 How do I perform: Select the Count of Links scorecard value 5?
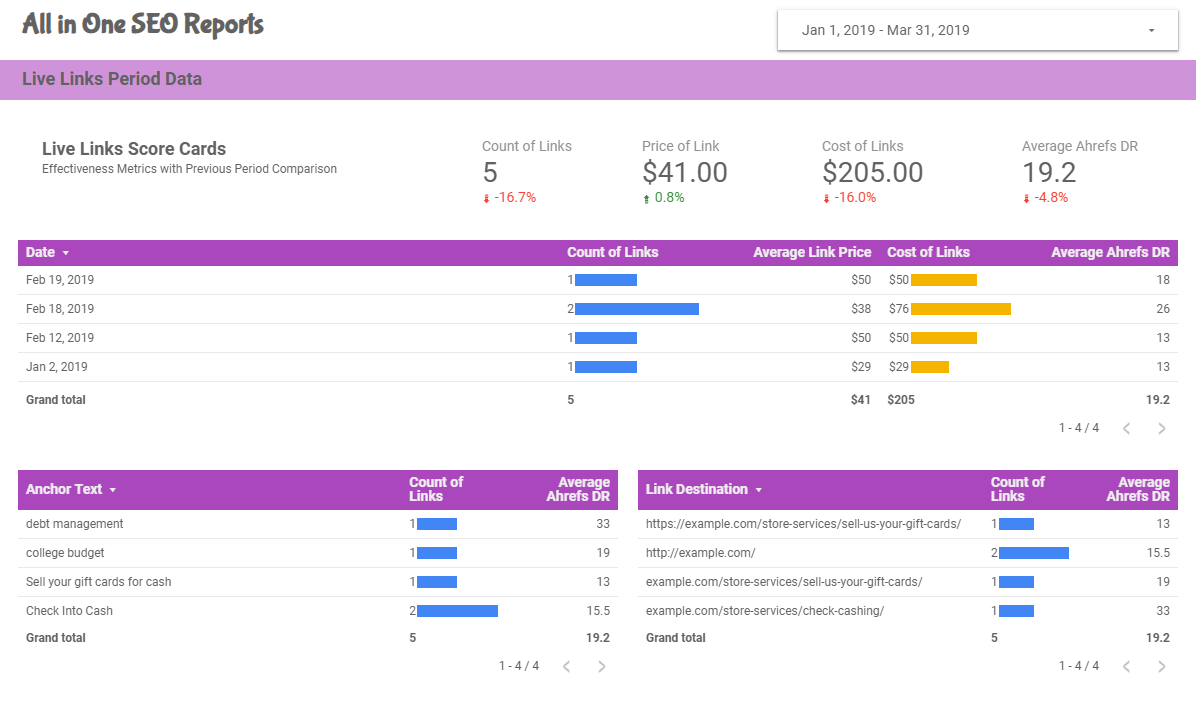tap(490, 172)
